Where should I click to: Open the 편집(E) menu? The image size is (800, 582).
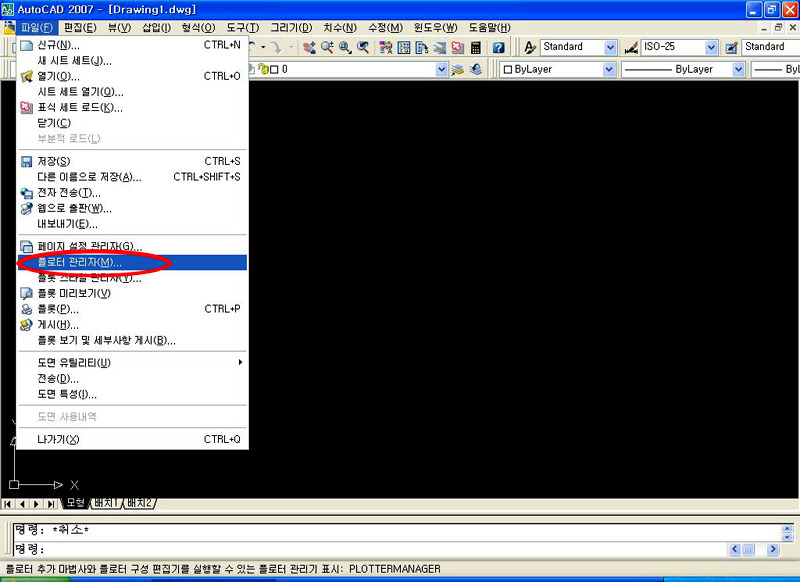80,28
